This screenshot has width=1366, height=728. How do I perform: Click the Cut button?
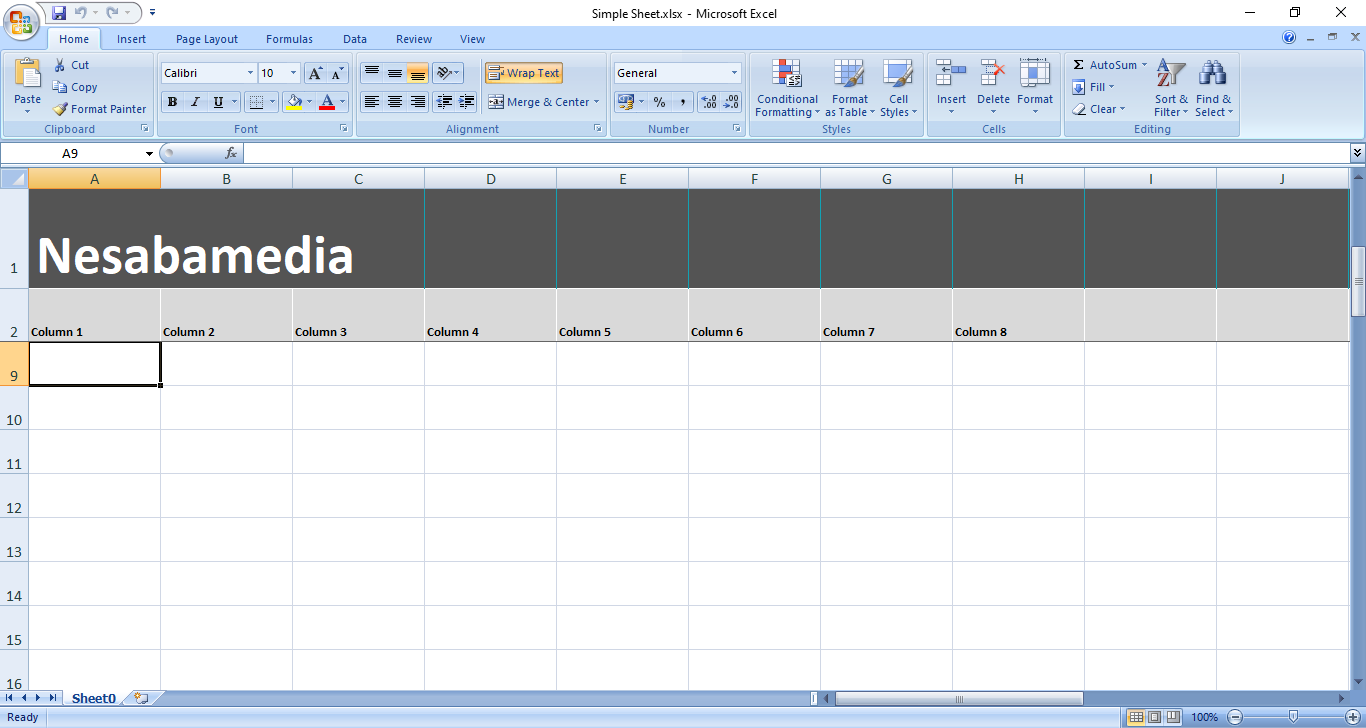71,65
